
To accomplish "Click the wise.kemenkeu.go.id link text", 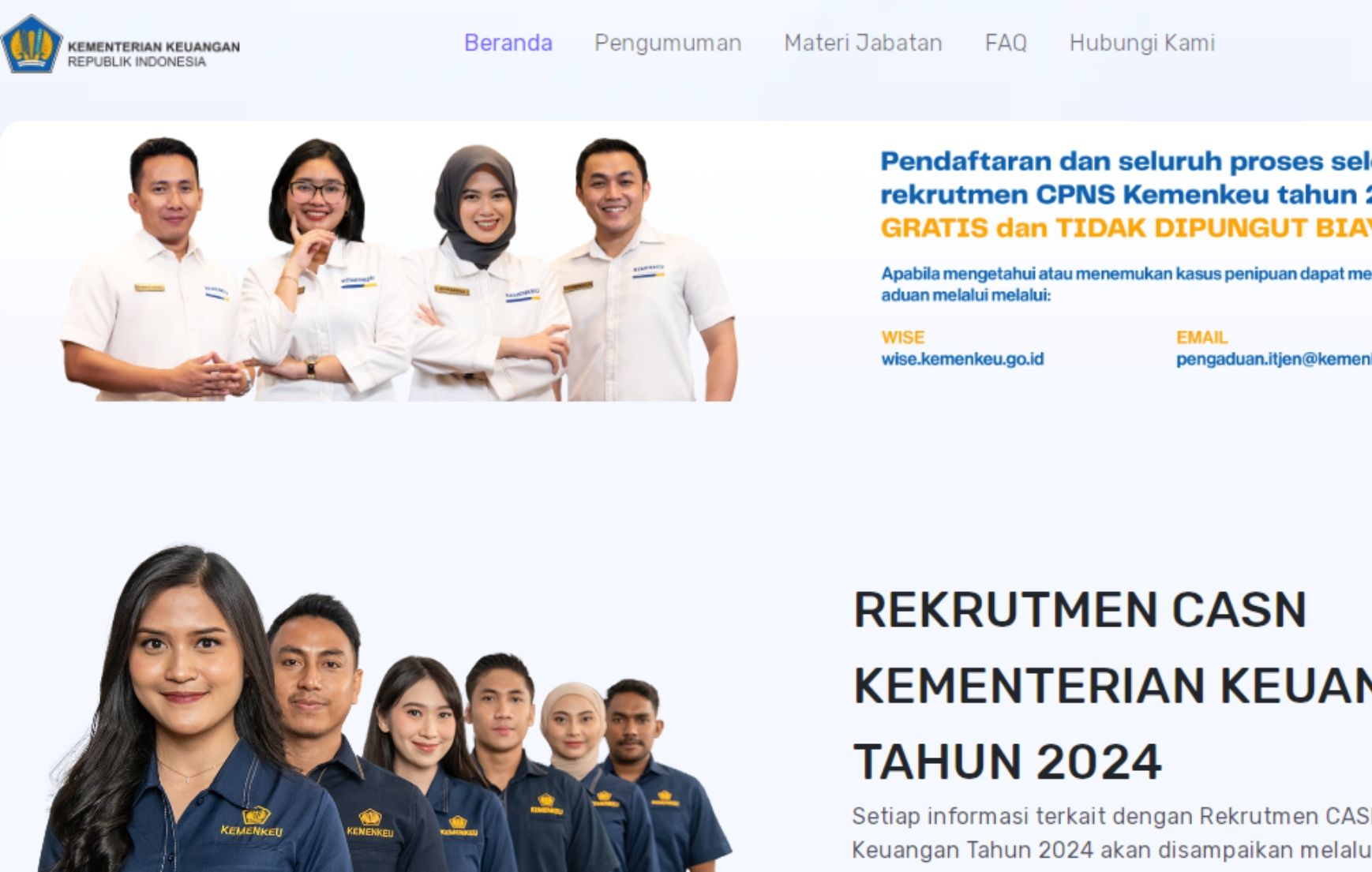I will [x=962, y=359].
